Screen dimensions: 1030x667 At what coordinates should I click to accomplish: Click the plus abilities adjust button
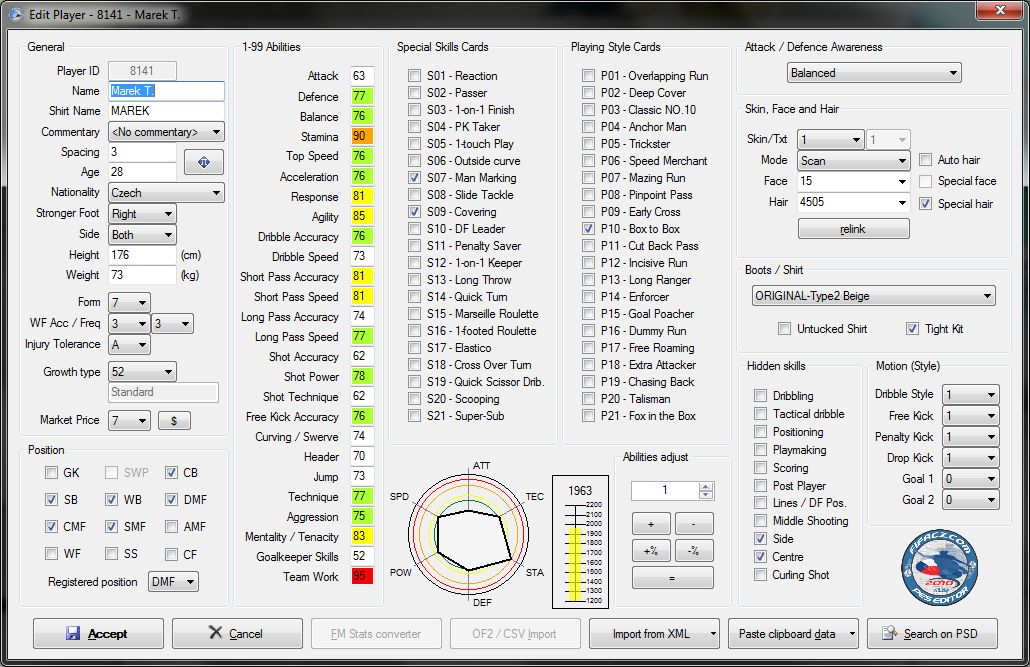coord(651,524)
